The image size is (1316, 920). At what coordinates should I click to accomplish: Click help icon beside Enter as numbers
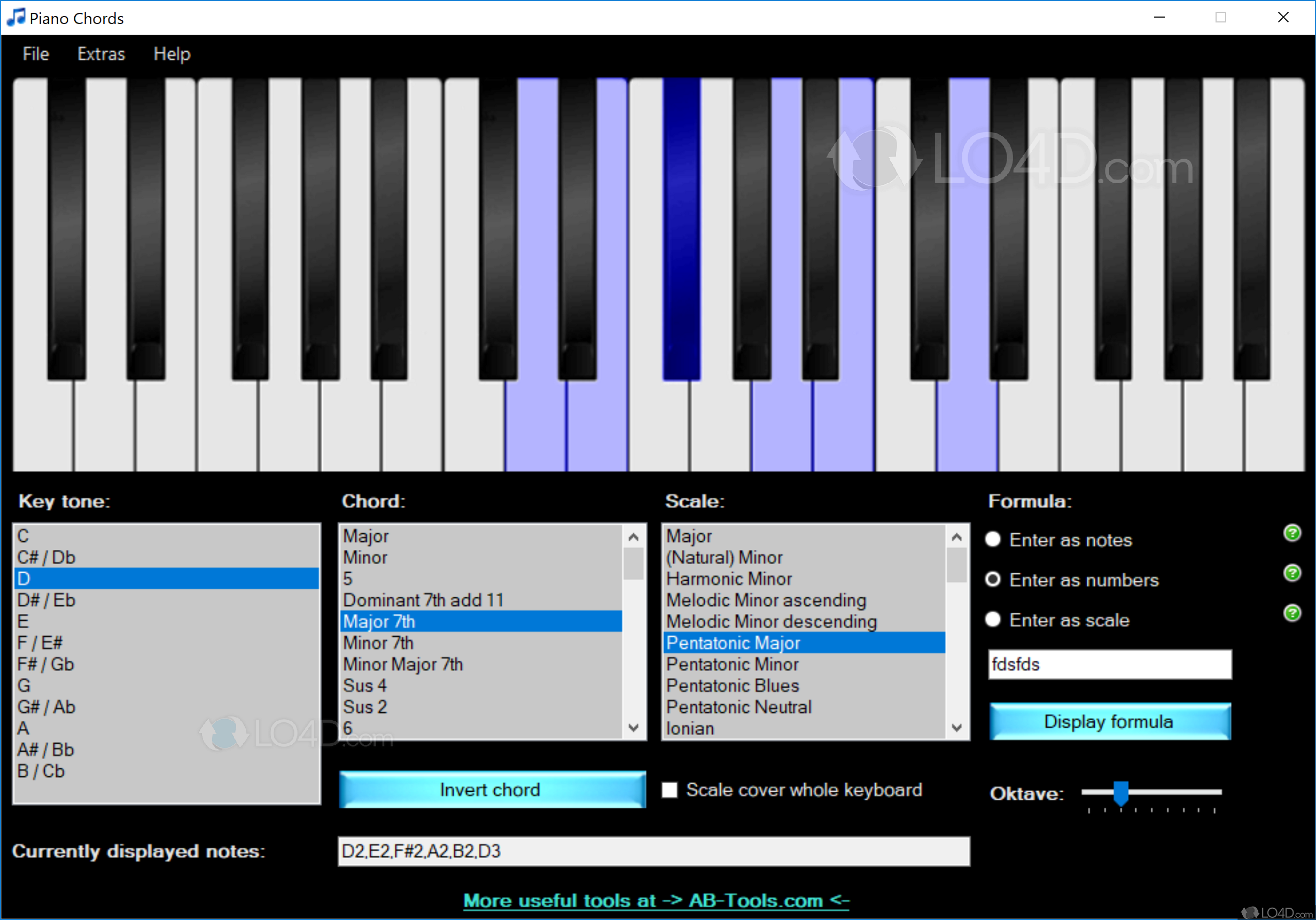pyautogui.click(x=1292, y=573)
